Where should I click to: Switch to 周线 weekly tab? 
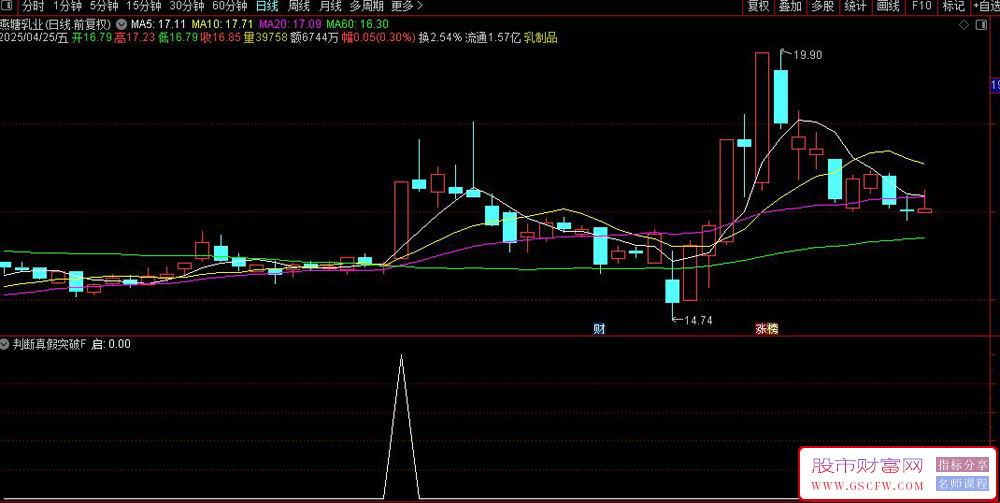pyautogui.click(x=298, y=6)
